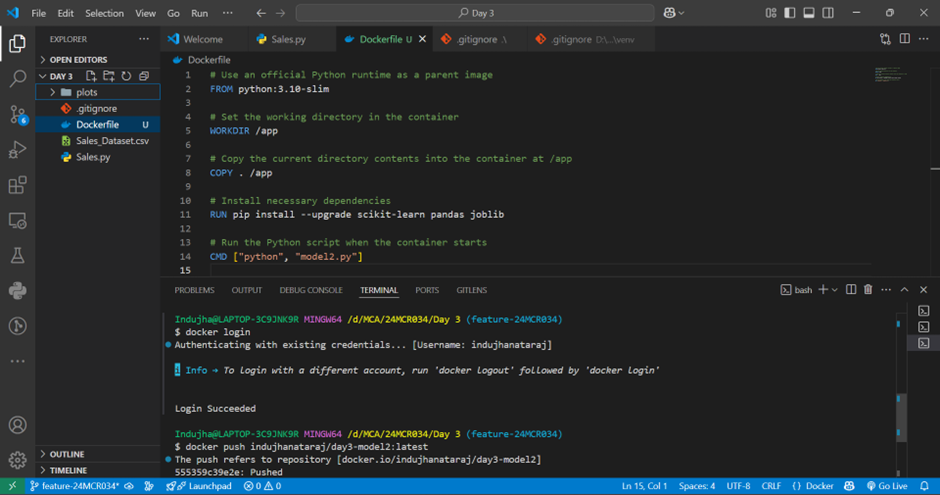Click the feature-24MCR034 branch in status bar
Image resolution: width=940 pixels, height=495 pixels.
click(x=75, y=486)
